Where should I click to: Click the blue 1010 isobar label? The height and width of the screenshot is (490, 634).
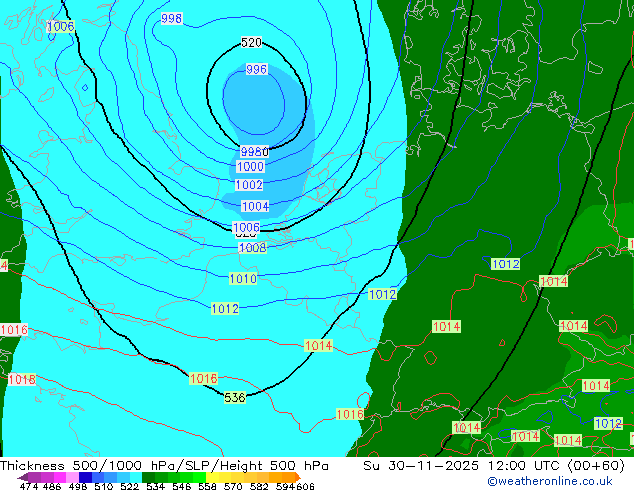click(243, 278)
